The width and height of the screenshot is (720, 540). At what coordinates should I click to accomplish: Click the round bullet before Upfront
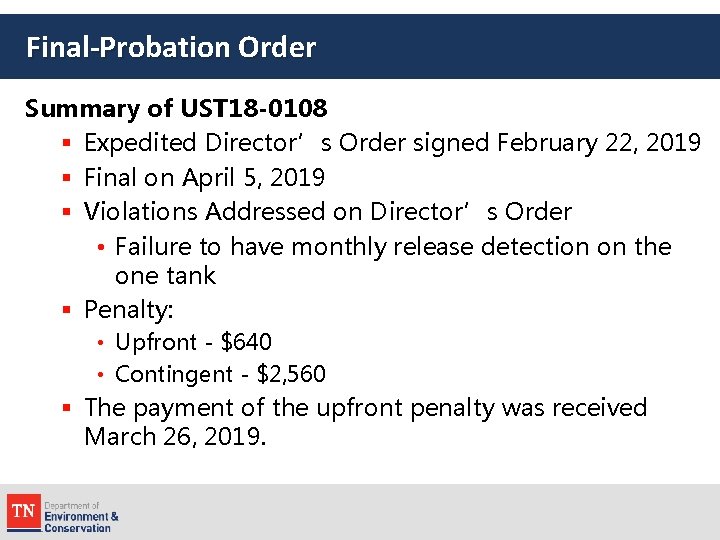point(102,343)
